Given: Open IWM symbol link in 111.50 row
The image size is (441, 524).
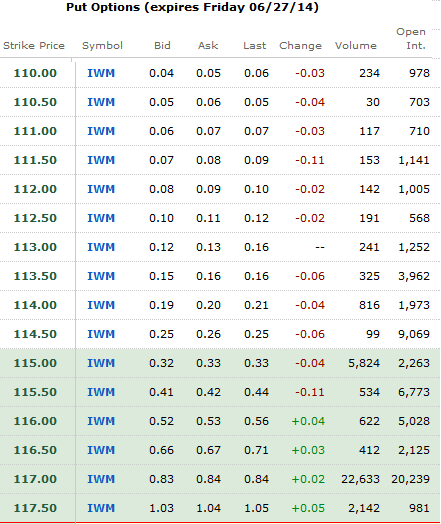Looking at the screenshot, I should tap(101, 160).
